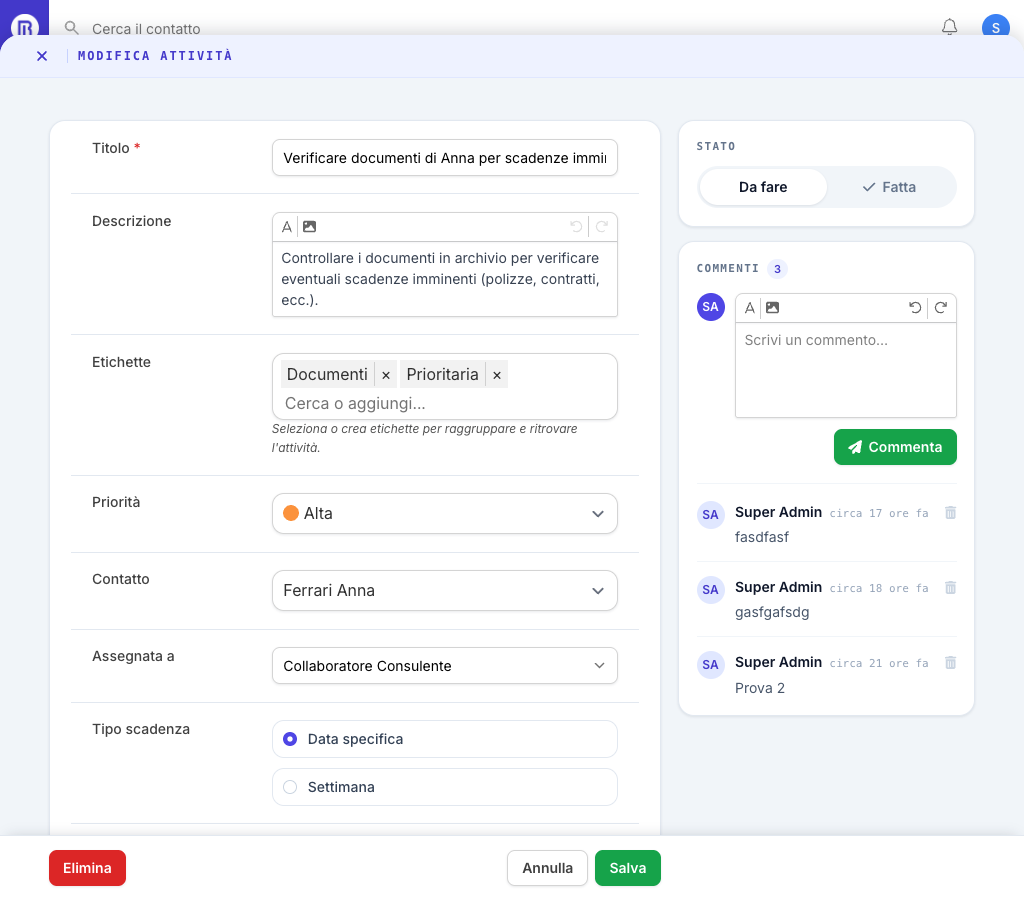Close the Modifica Attività panel
Image resolution: width=1024 pixels, height=900 pixels.
pos(42,56)
